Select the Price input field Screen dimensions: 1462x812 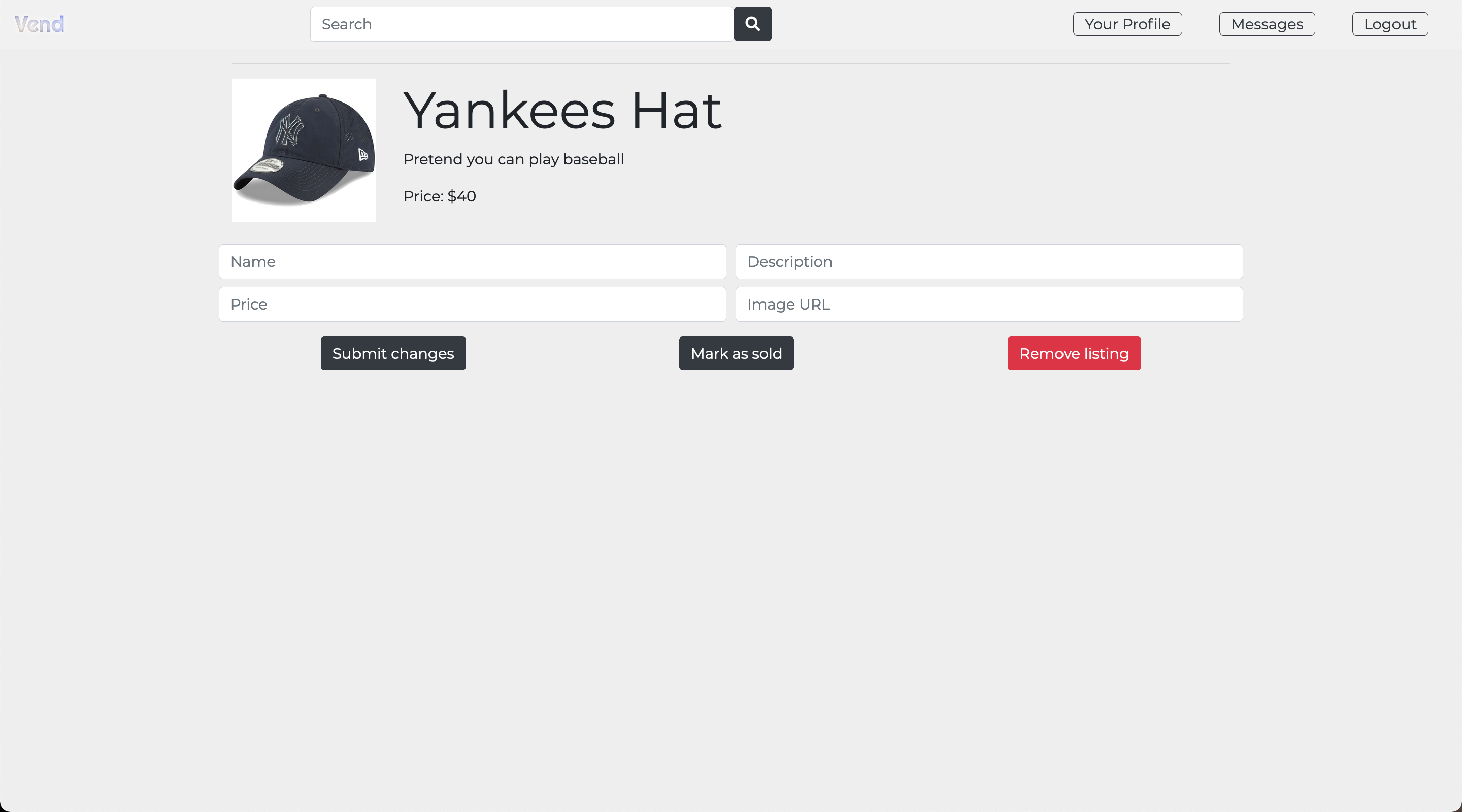[472, 304]
